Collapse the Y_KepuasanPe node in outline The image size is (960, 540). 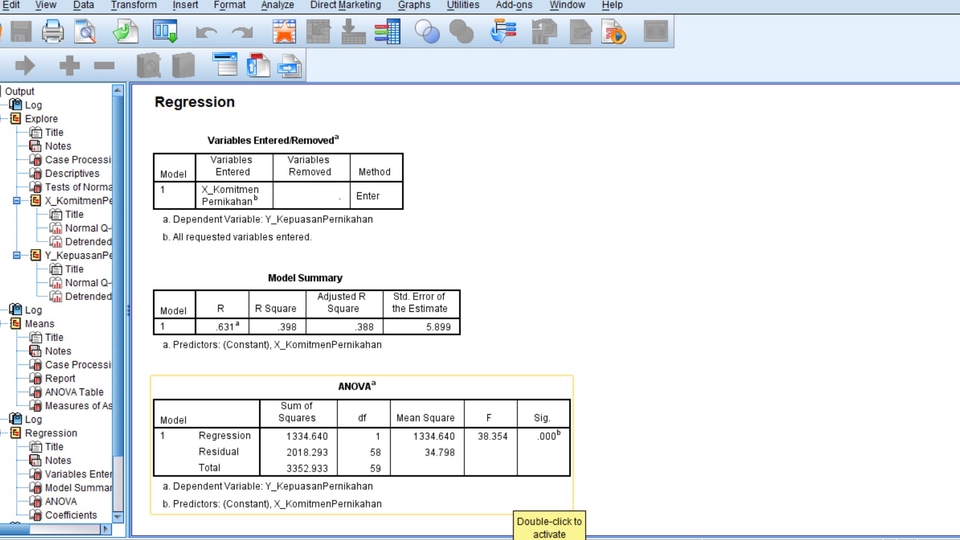pos(17,255)
